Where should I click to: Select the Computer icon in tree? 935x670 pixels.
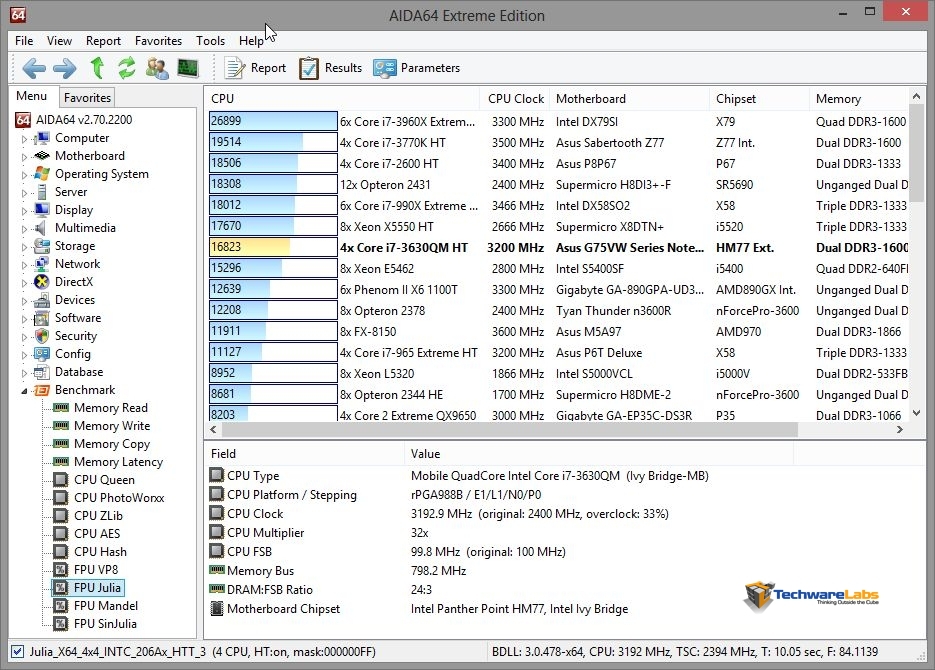point(42,138)
